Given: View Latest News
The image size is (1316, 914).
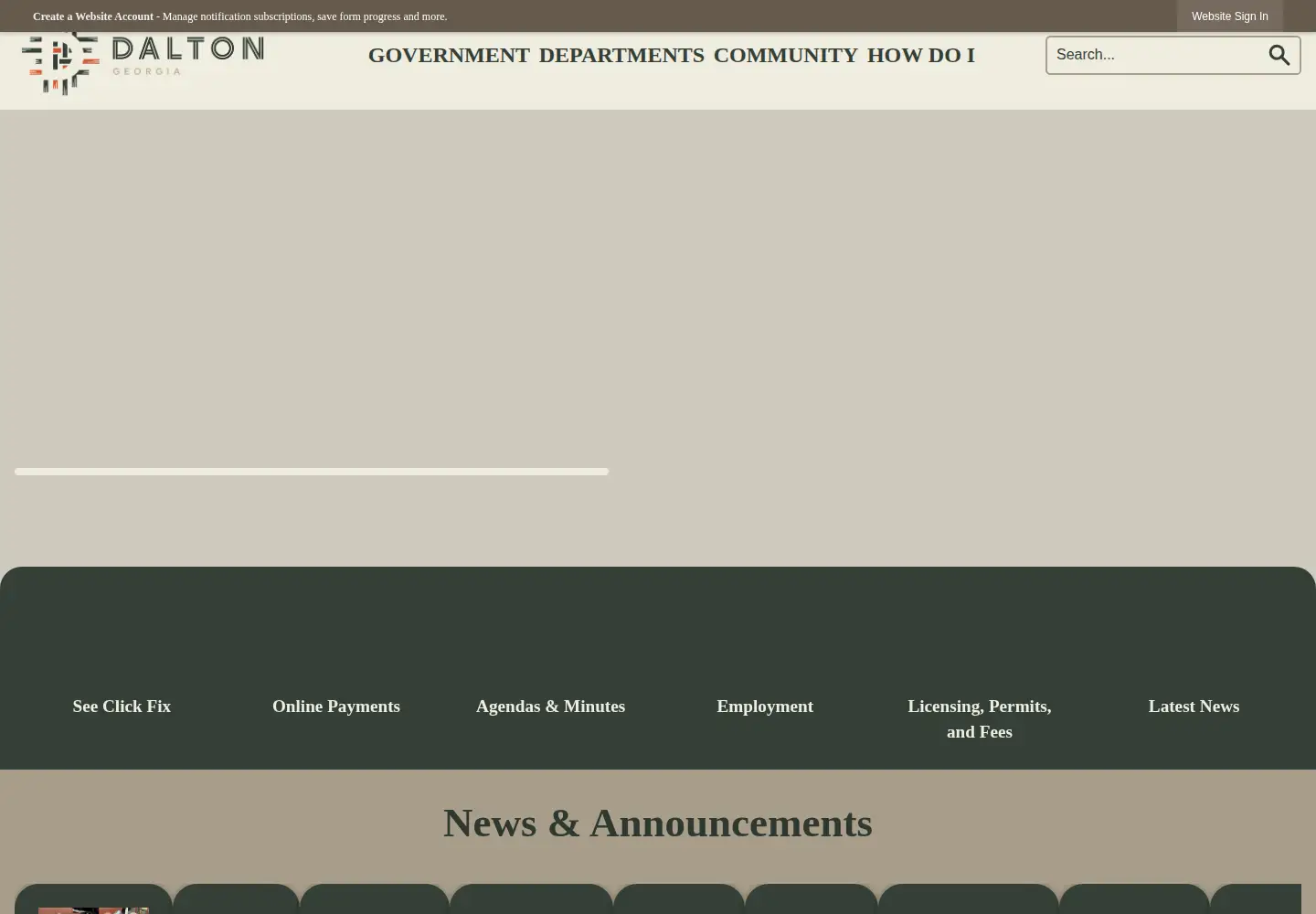Looking at the screenshot, I should point(1194,706).
